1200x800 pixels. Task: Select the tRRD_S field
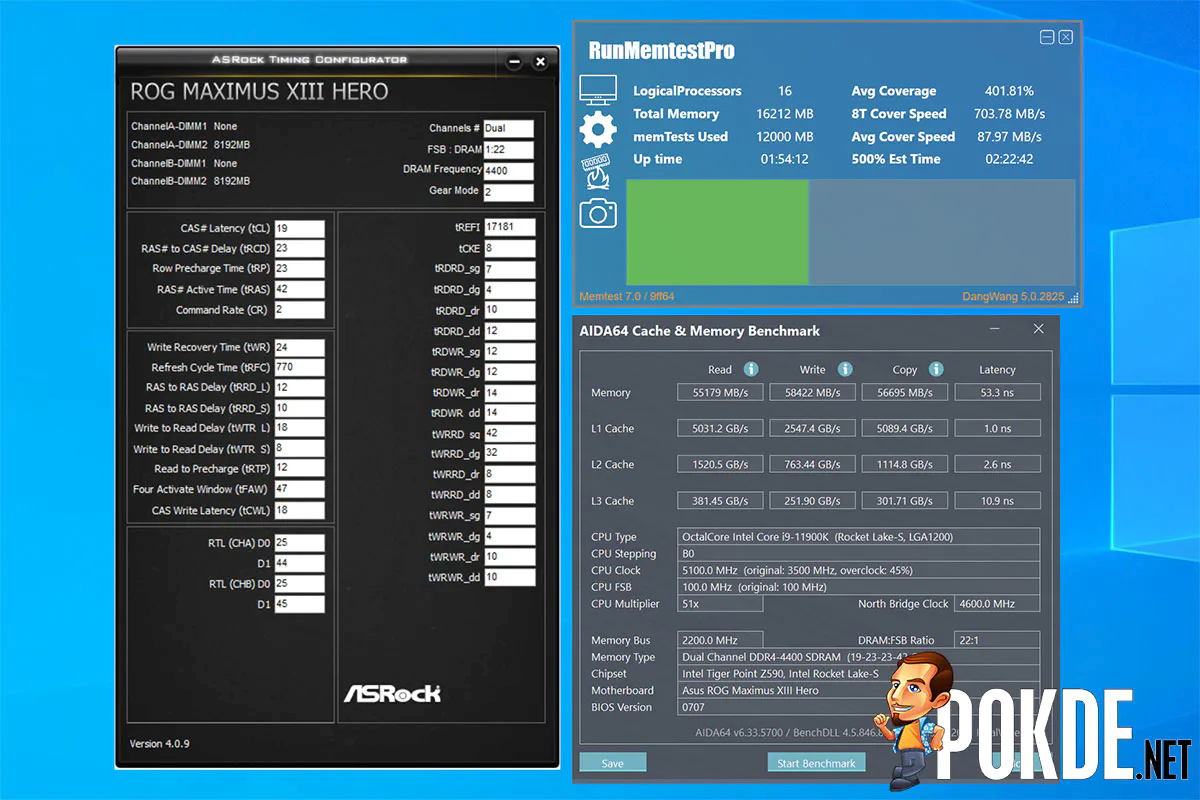click(x=299, y=408)
